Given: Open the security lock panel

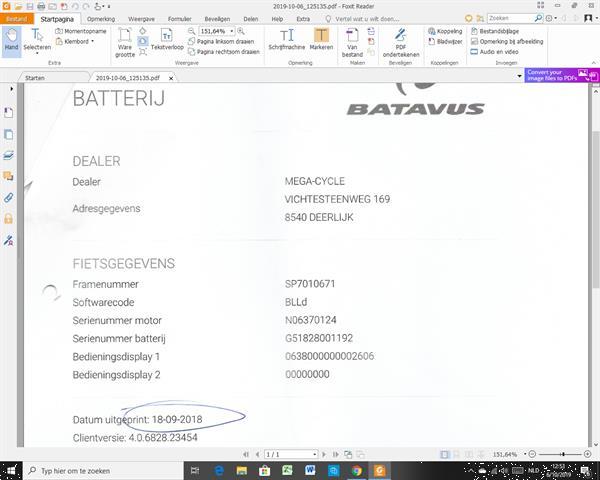Looking at the screenshot, I should 8,219.
